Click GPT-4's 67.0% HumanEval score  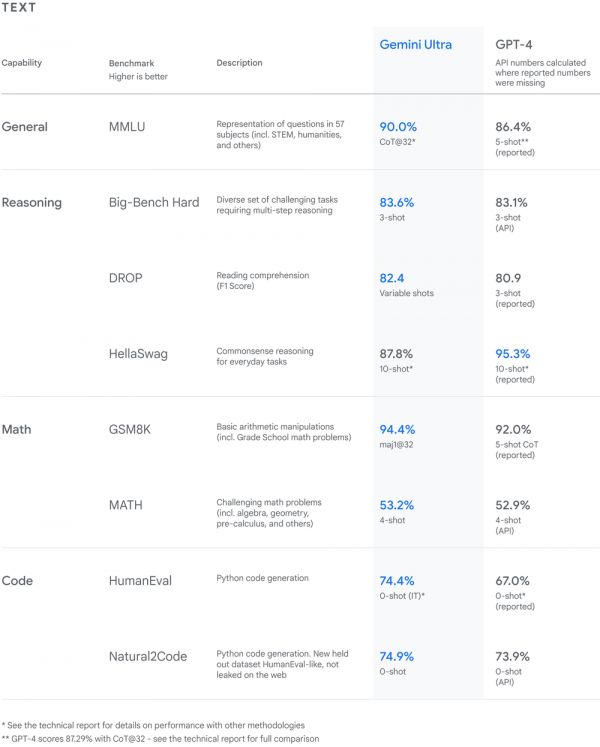(x=513, y=580)
